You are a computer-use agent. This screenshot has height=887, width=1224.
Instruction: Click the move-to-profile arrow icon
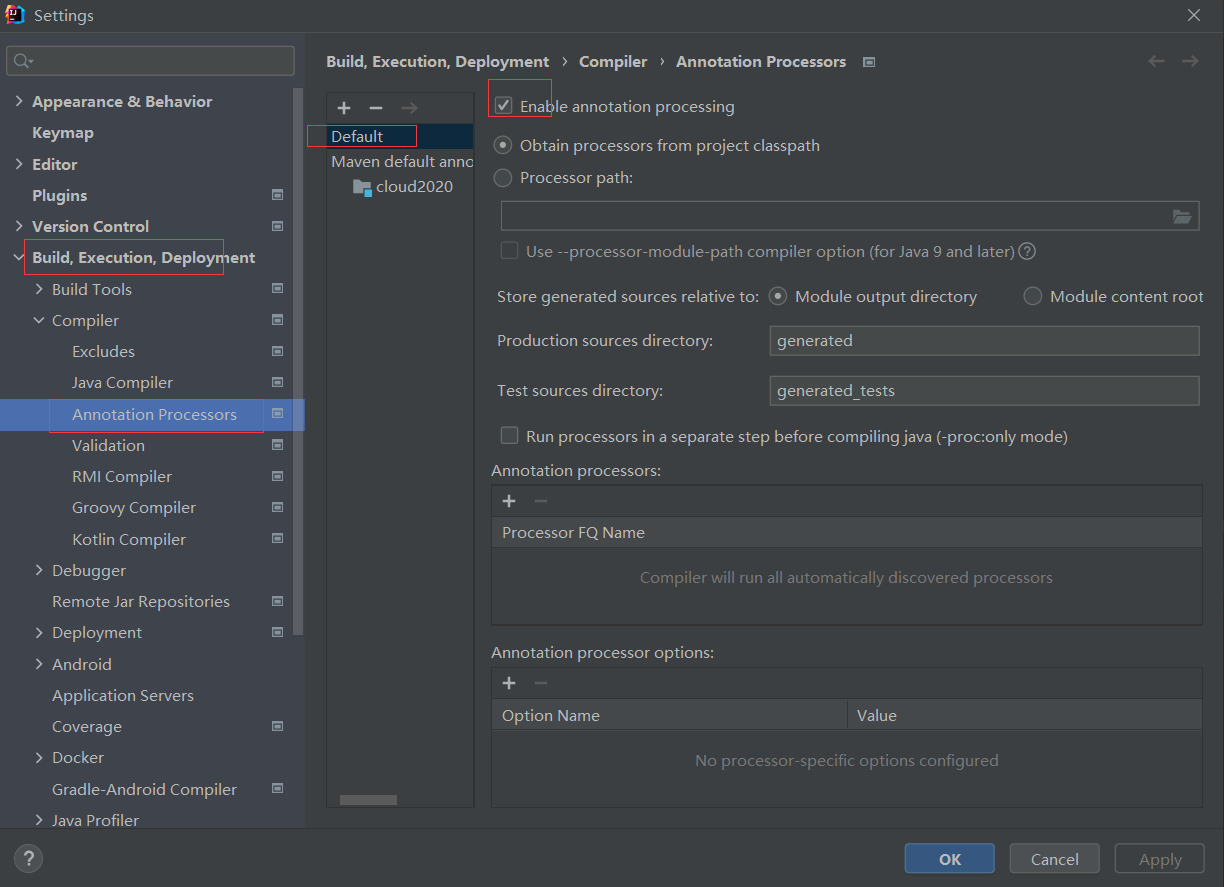click(409, 108)
